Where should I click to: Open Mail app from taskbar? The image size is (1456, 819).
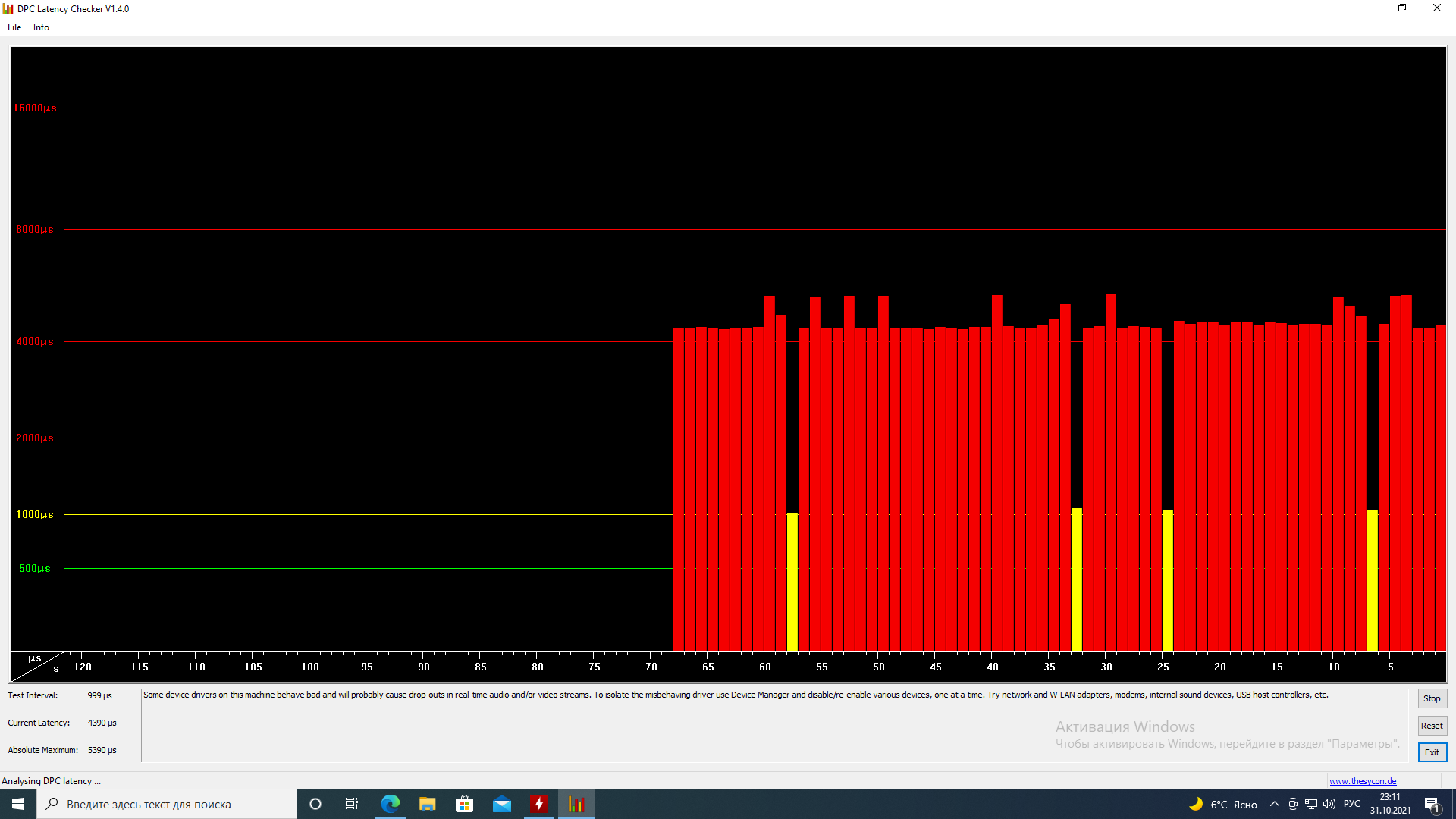pos(501,804)
